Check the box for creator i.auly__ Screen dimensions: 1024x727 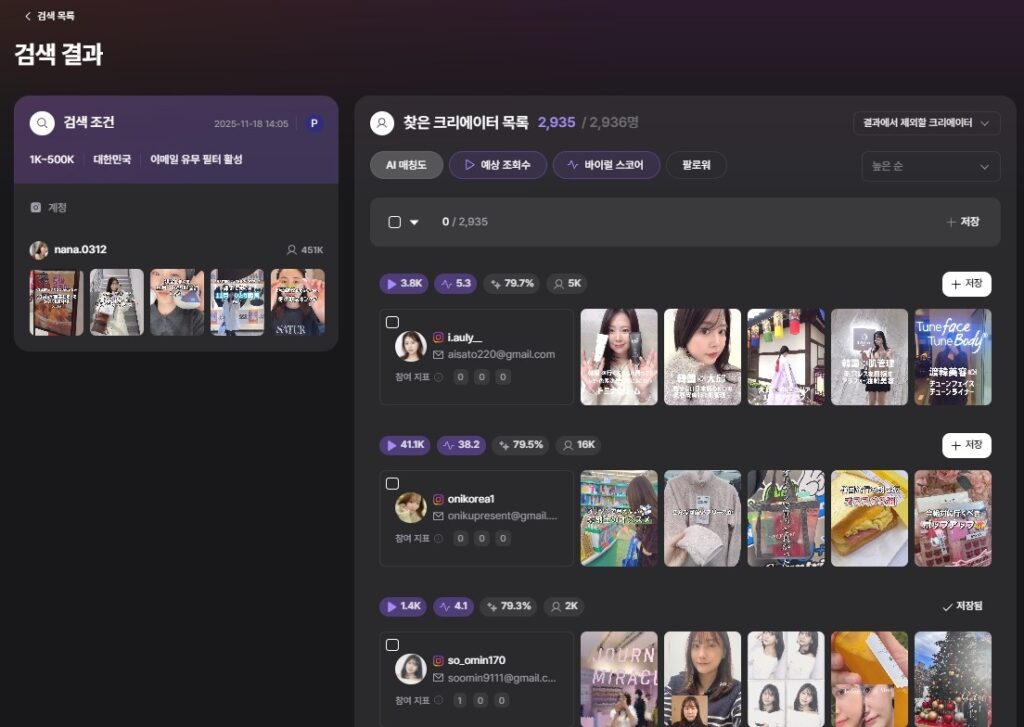[392, 322]
